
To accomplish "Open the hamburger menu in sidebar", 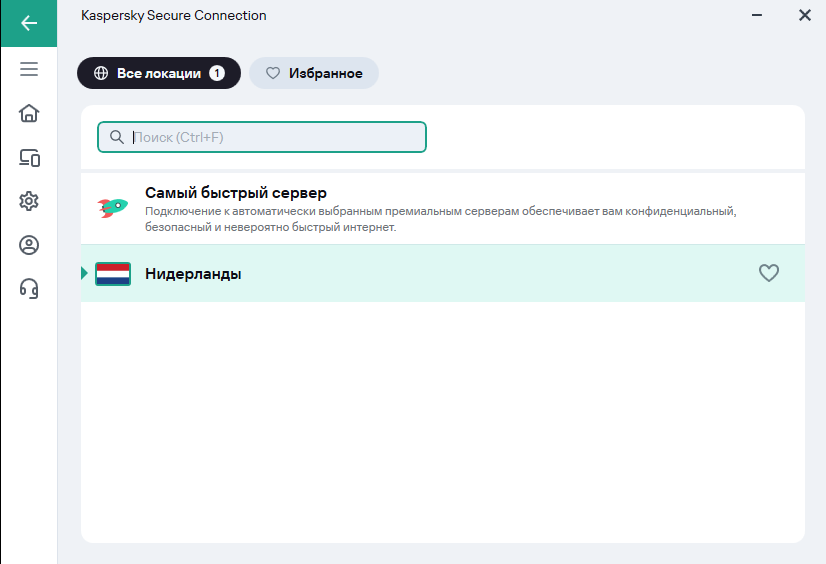I will point(29,69).
